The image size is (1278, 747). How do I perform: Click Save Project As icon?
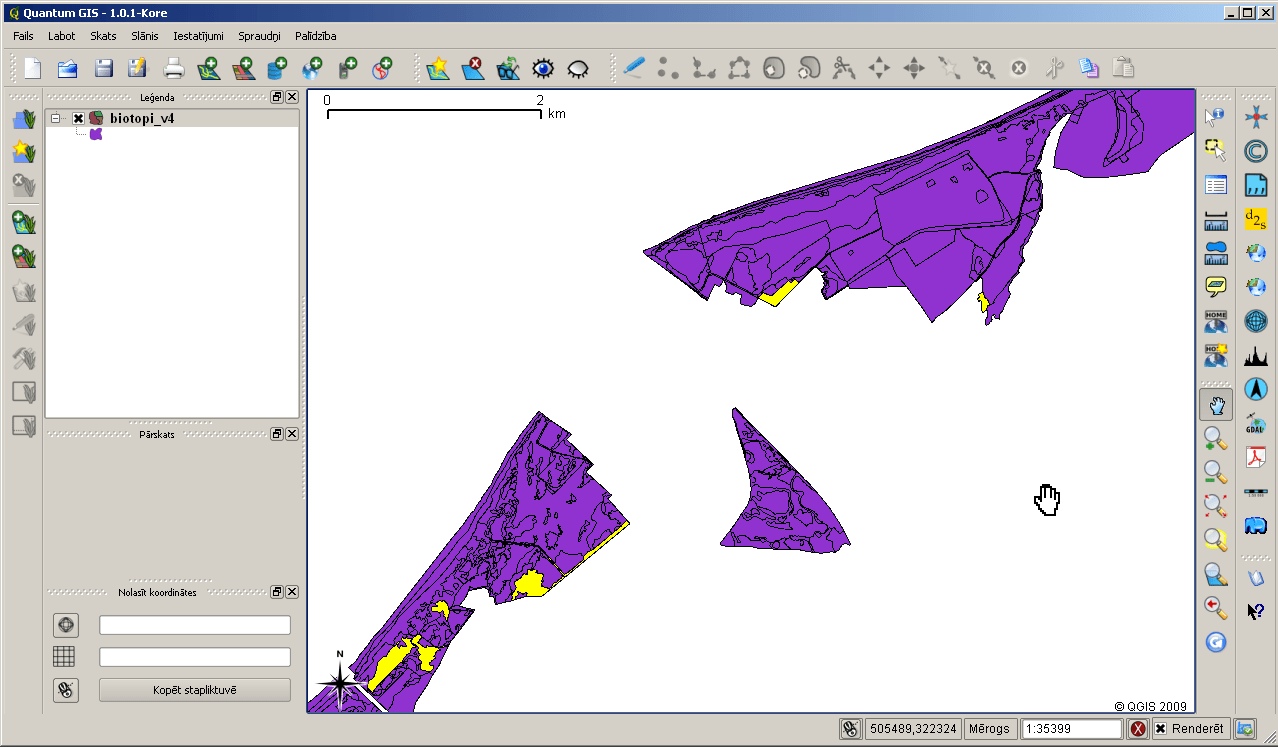(x=138, y=68)
